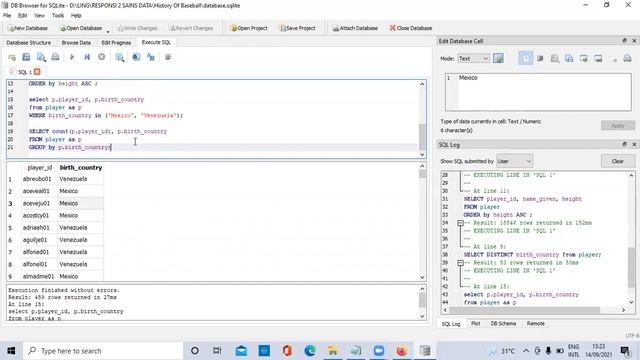Click the Edit Cell text field showing Mexico

pyautogui.click(x=538, y=92)
